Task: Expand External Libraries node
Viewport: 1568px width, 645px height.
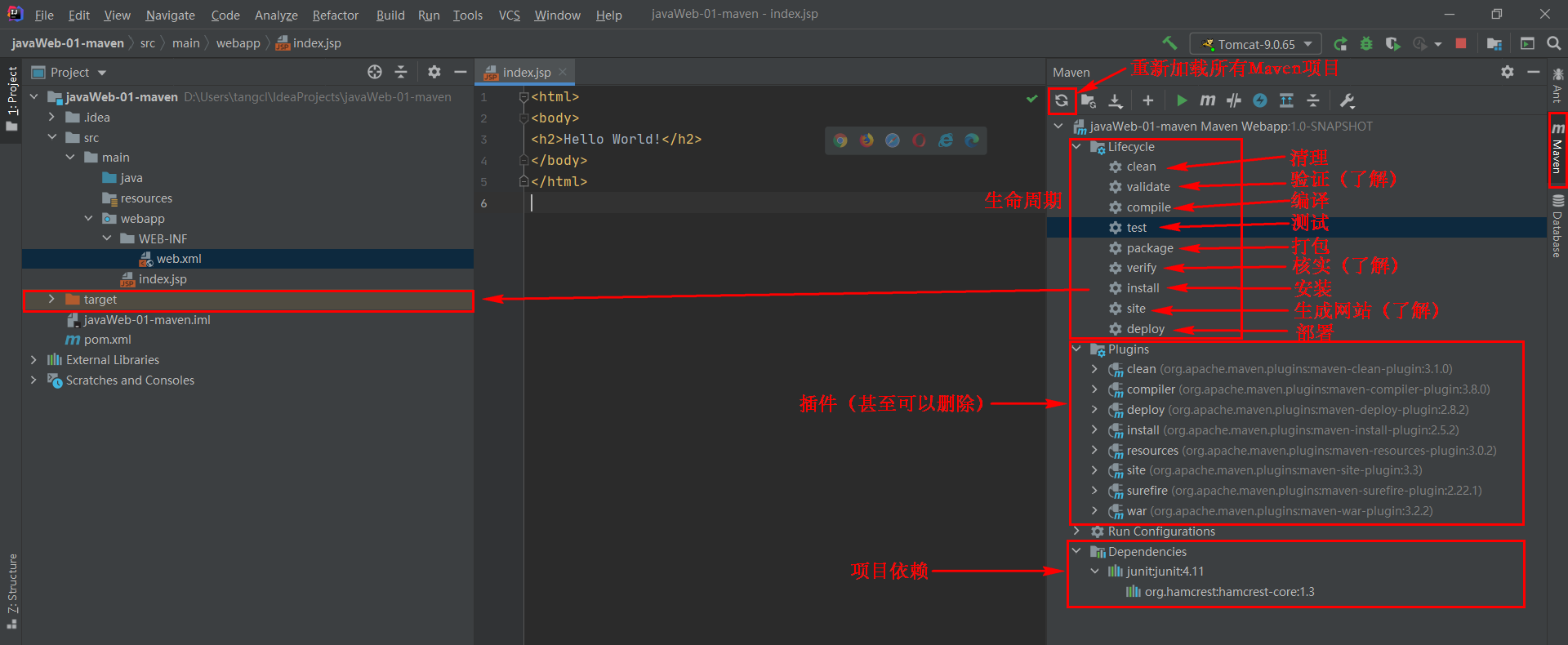Action: [x=33, y=360]
